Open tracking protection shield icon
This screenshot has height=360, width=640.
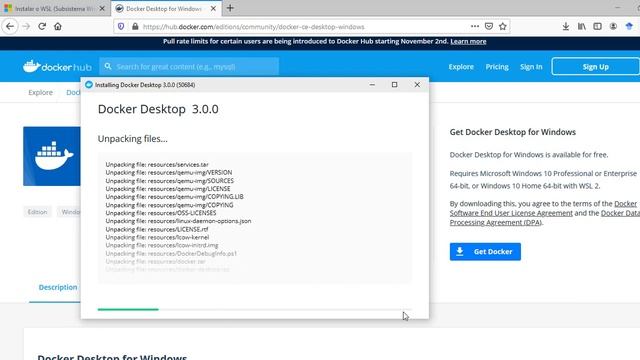121,27
